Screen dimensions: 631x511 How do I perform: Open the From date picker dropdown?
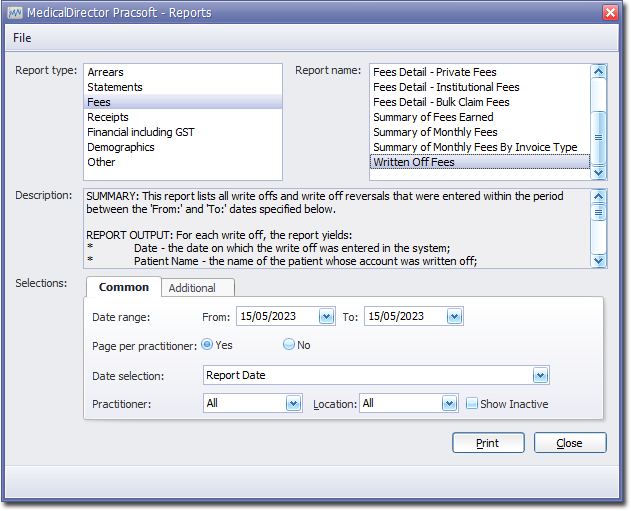point(326,316)
